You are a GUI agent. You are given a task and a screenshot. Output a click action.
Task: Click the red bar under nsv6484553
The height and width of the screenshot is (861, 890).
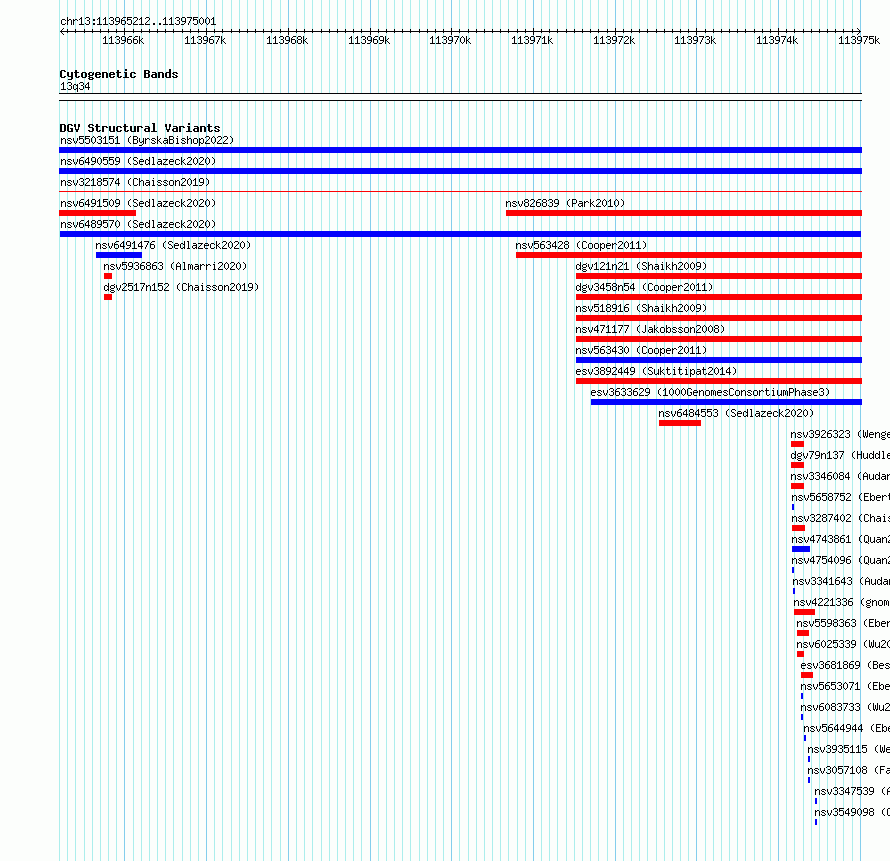pos(680,423)
